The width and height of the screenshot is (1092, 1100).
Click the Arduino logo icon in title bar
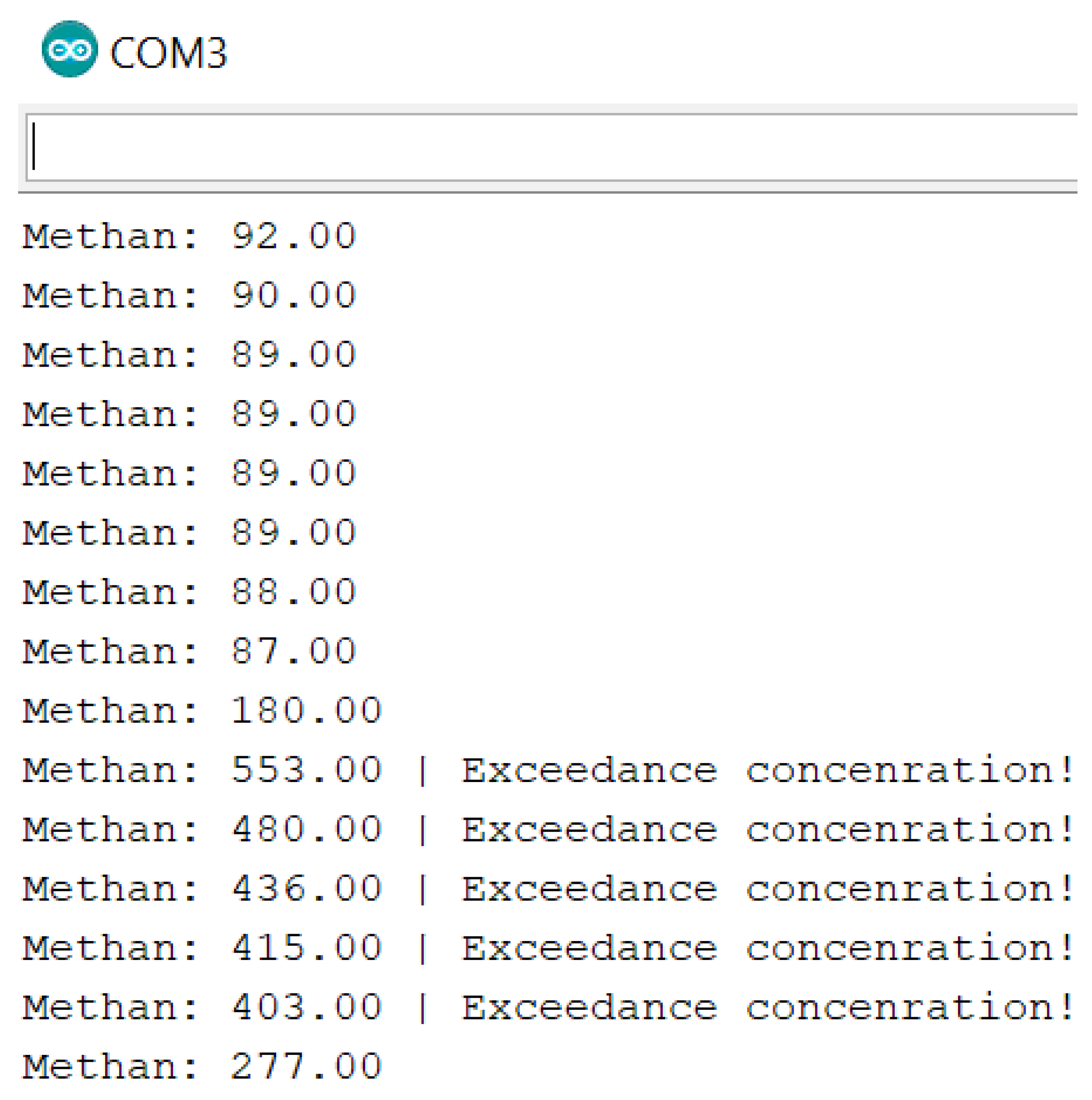click(70, 49)
